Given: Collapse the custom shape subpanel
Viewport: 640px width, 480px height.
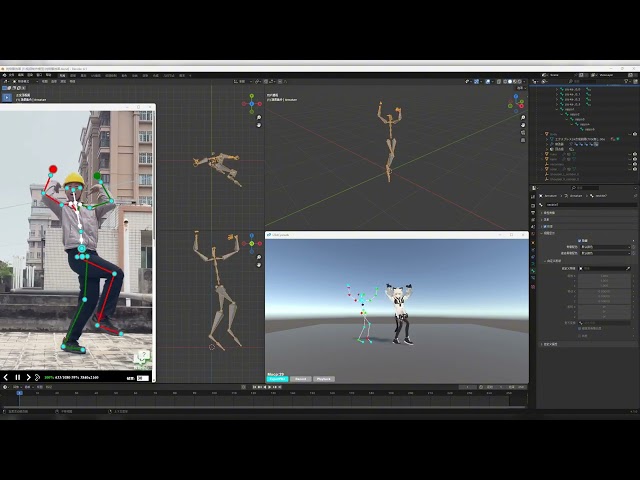Looking at the screenshot, I should click(x=545, y=261).
